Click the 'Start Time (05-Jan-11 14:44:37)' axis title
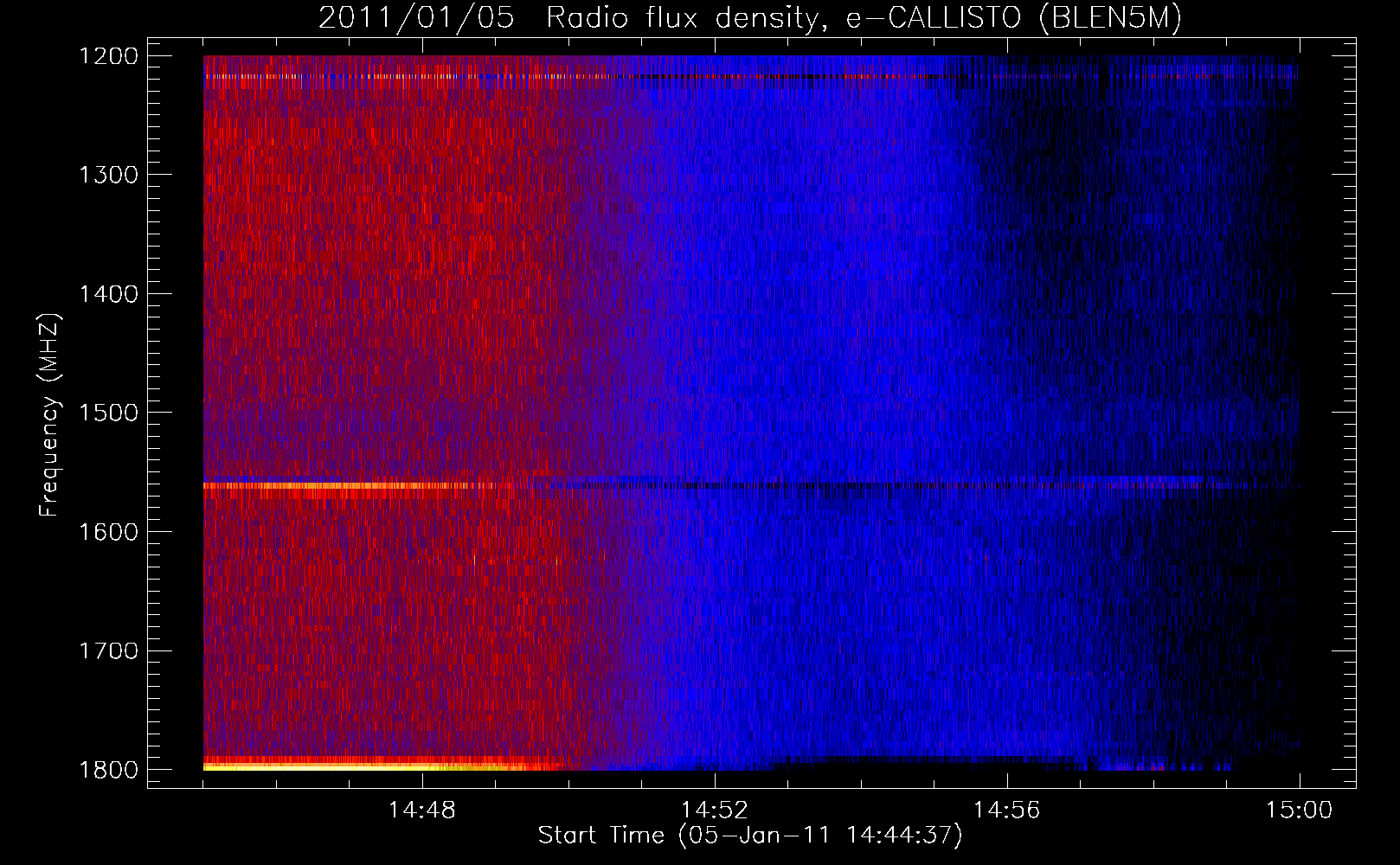The height and width of the screenshot is (865, 1400). click(x=749, y=836)
